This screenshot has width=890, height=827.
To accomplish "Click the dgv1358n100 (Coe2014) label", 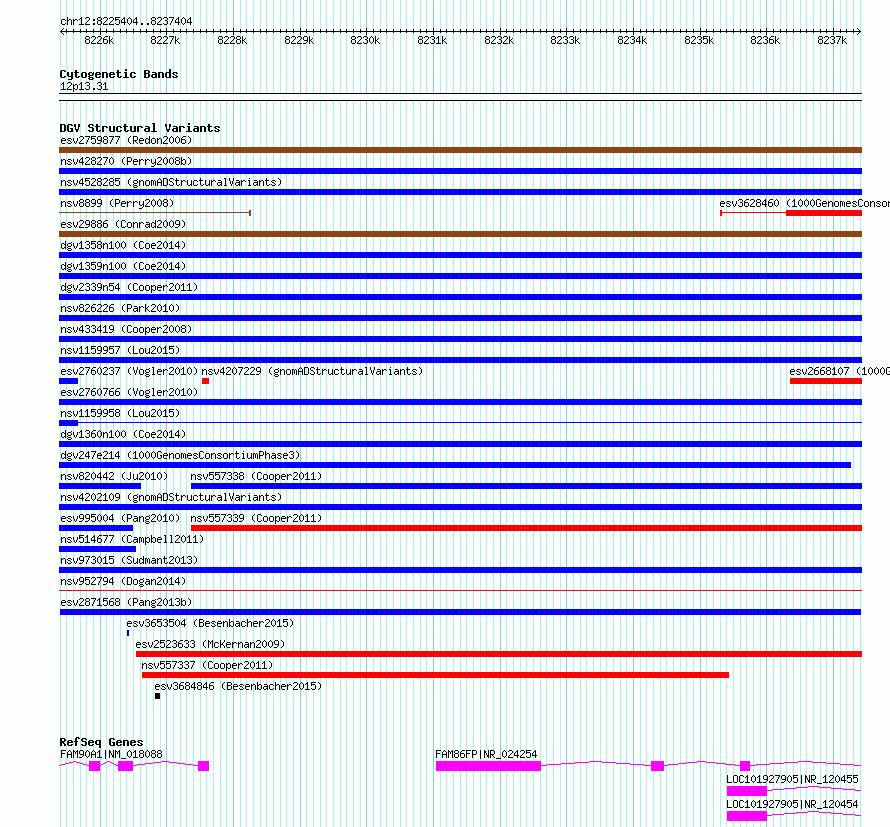I will (x=123, y=245).
